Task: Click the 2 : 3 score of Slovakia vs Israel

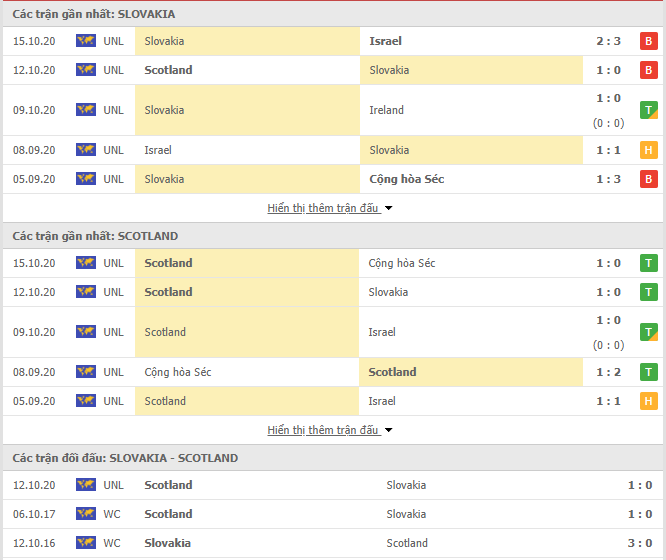Action: (x=608, y=41)
